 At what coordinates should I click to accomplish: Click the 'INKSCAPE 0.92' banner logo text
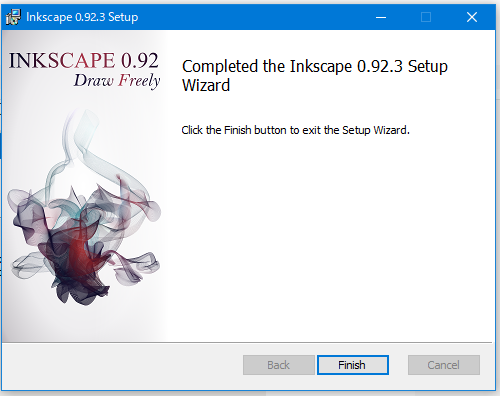83,60
